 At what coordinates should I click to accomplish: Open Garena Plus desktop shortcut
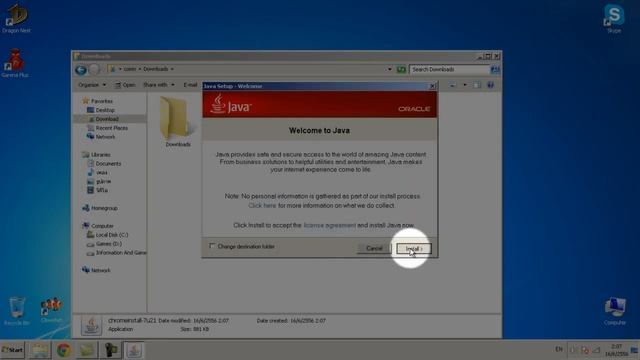(x=15, y=63)
